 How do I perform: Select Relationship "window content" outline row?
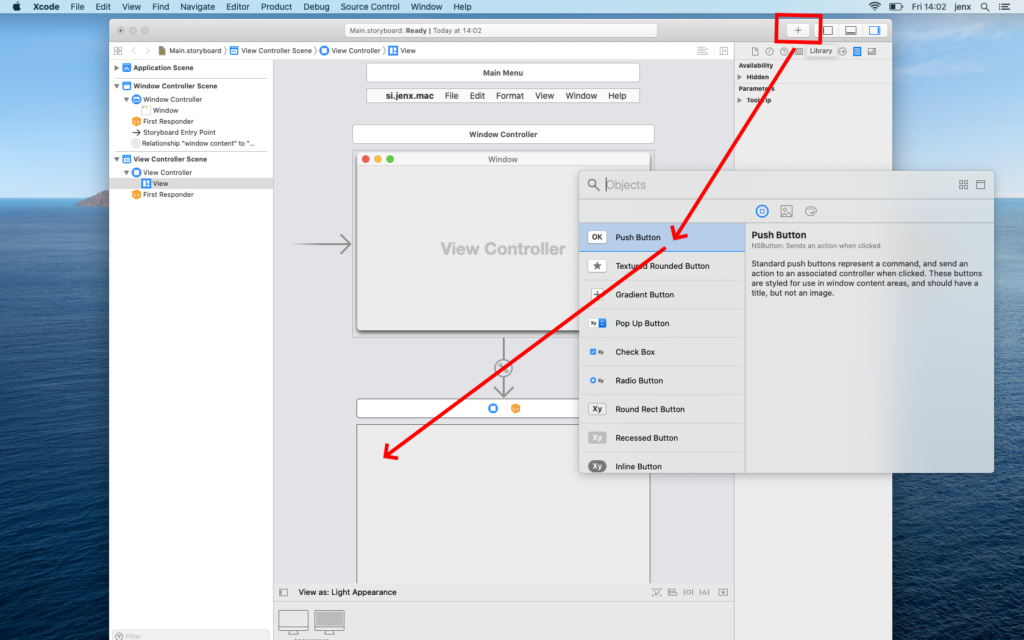point(191,144)
